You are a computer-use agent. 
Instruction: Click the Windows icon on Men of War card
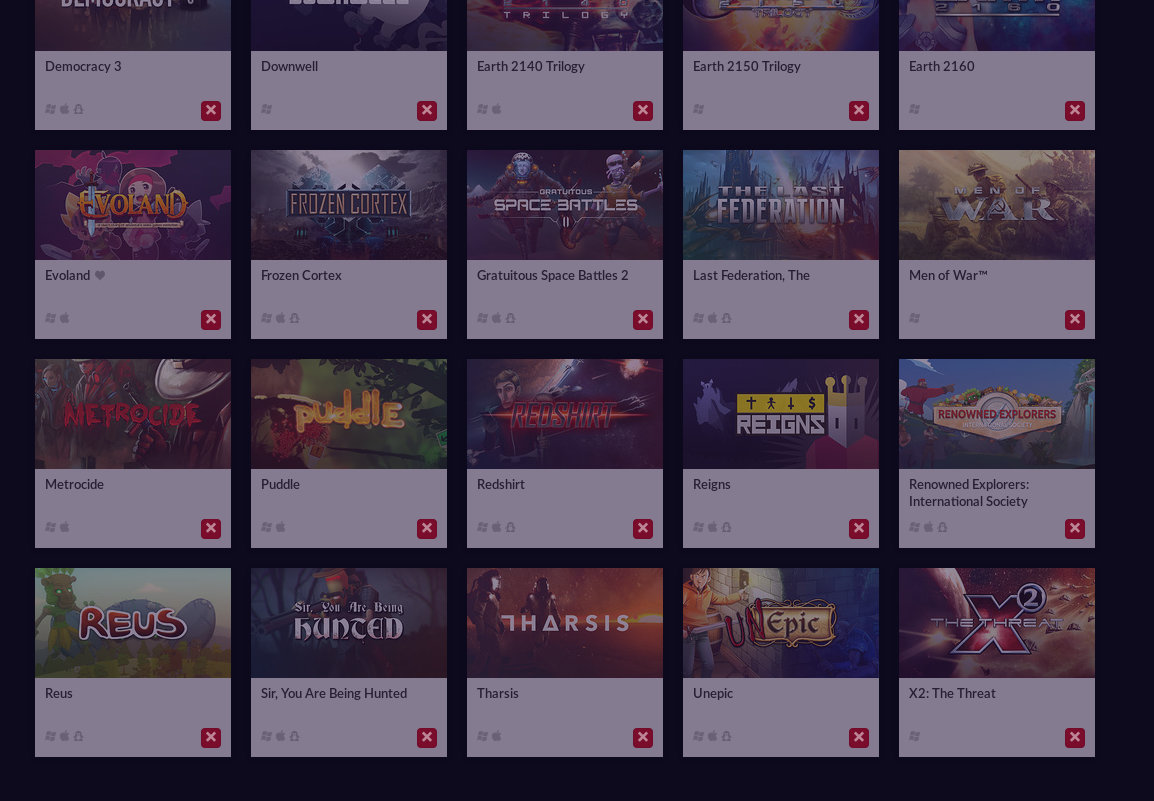(914, 318)
